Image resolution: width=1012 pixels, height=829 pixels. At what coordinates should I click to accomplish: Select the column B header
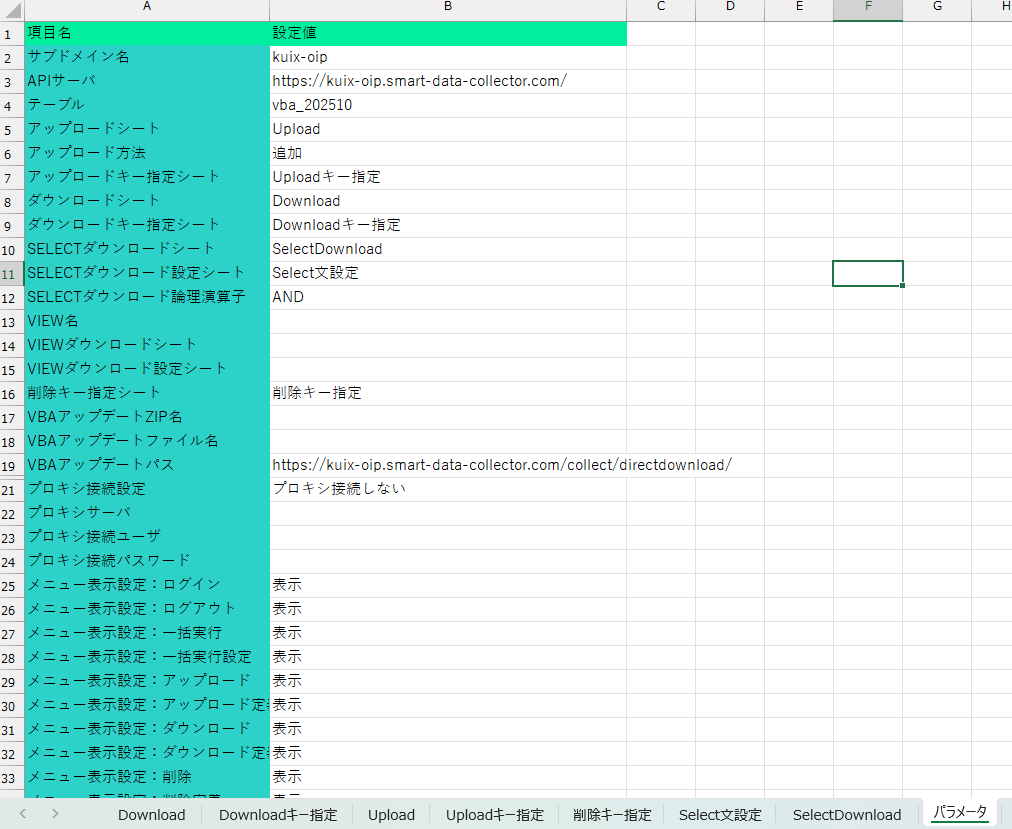[x=447, y=9]
